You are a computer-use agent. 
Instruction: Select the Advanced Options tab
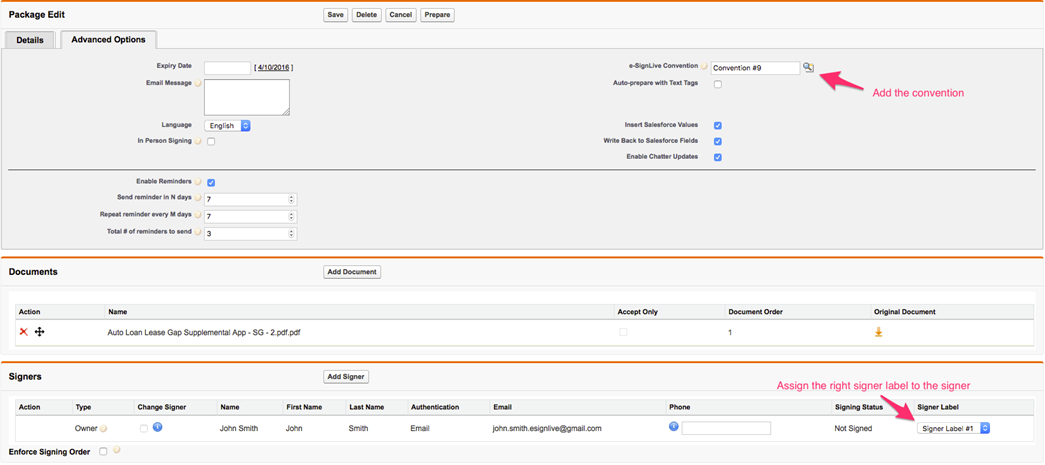[108, 40]
